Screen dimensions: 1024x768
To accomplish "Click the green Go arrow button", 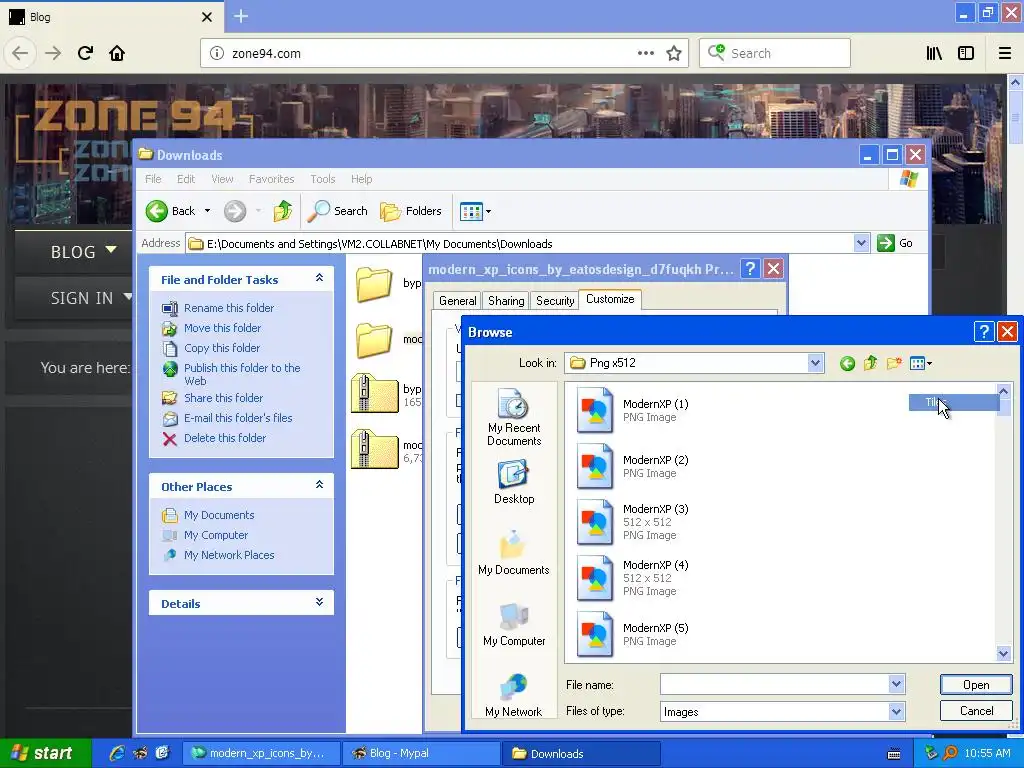I will tap(886, 243).
